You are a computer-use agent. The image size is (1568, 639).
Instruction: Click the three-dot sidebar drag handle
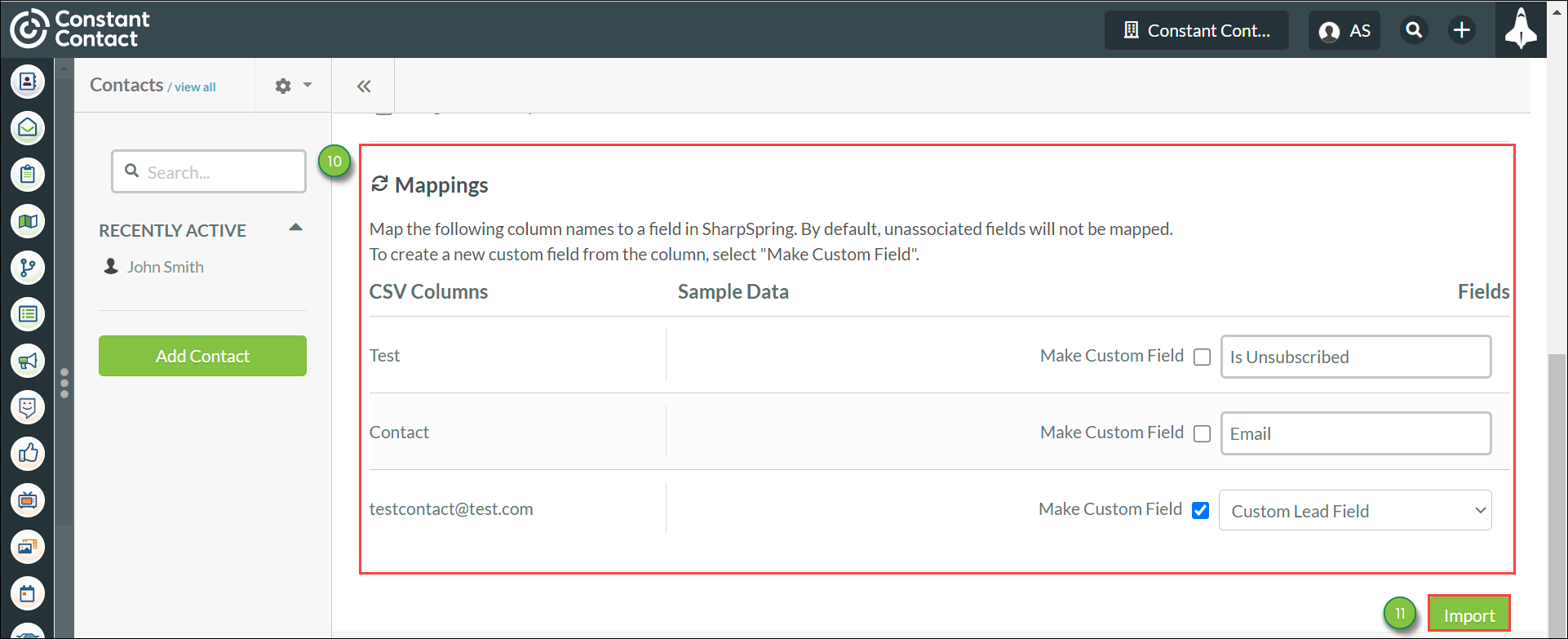[x=64, y=383]
